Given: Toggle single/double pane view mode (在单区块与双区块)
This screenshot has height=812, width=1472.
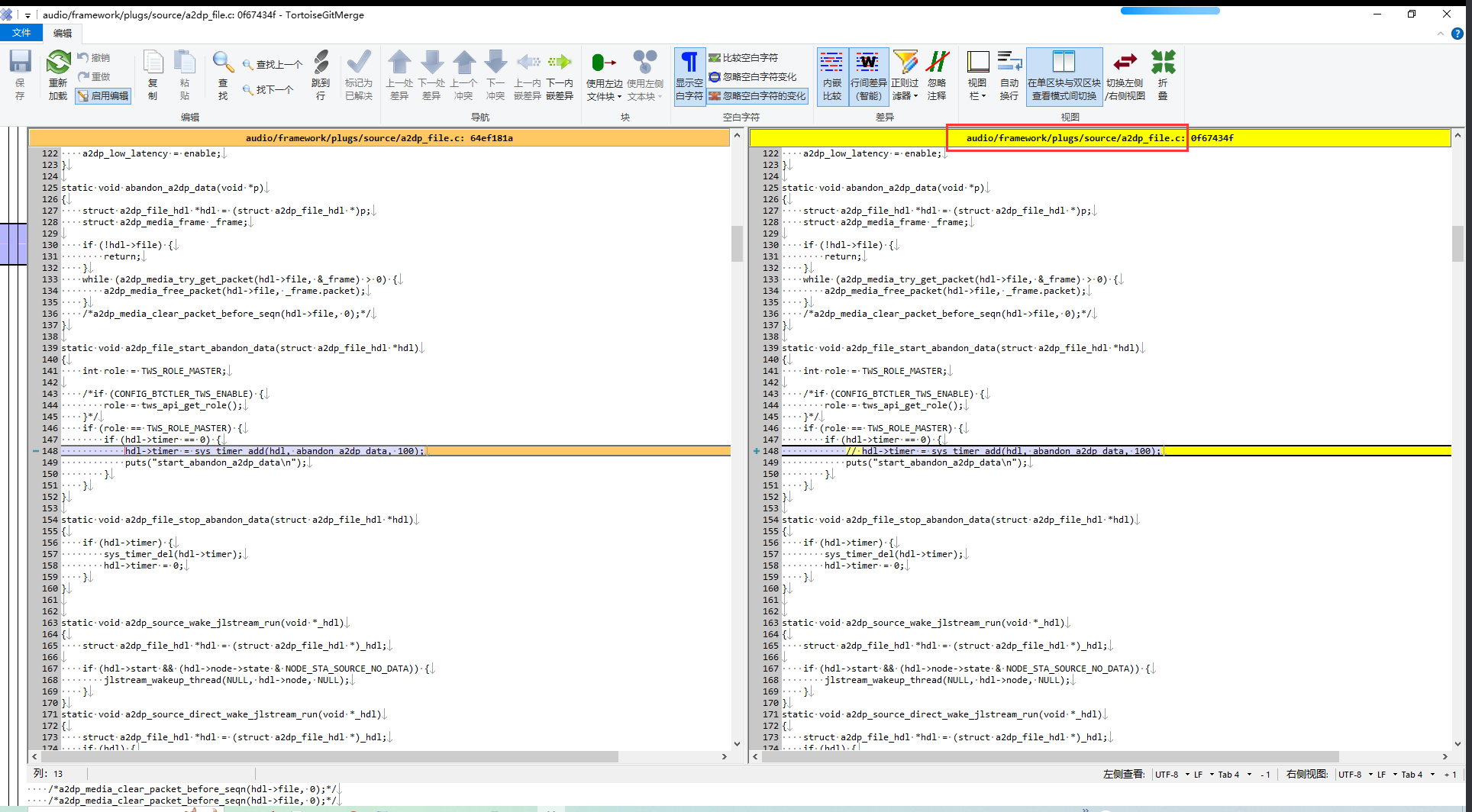Looking at the screenshot, I should [x=1064, y=75].
